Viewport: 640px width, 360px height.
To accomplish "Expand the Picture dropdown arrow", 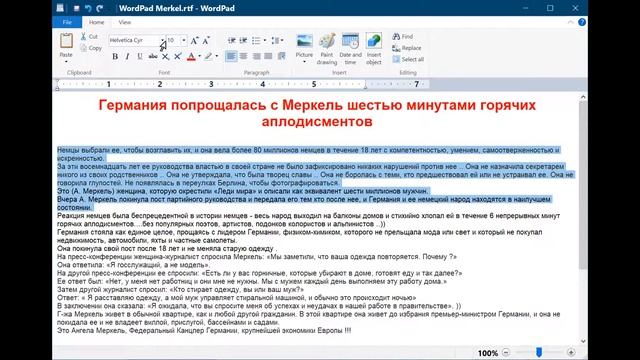I will [304, 62].
